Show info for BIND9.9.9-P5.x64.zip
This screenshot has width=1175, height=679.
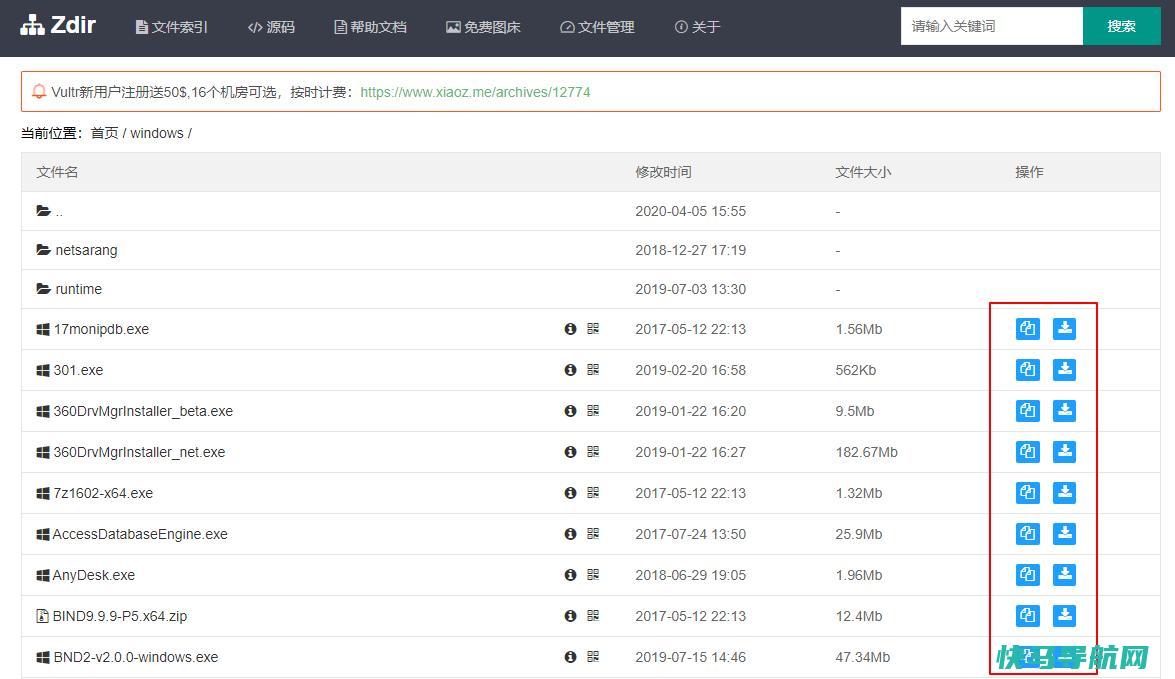click(570, 616)
